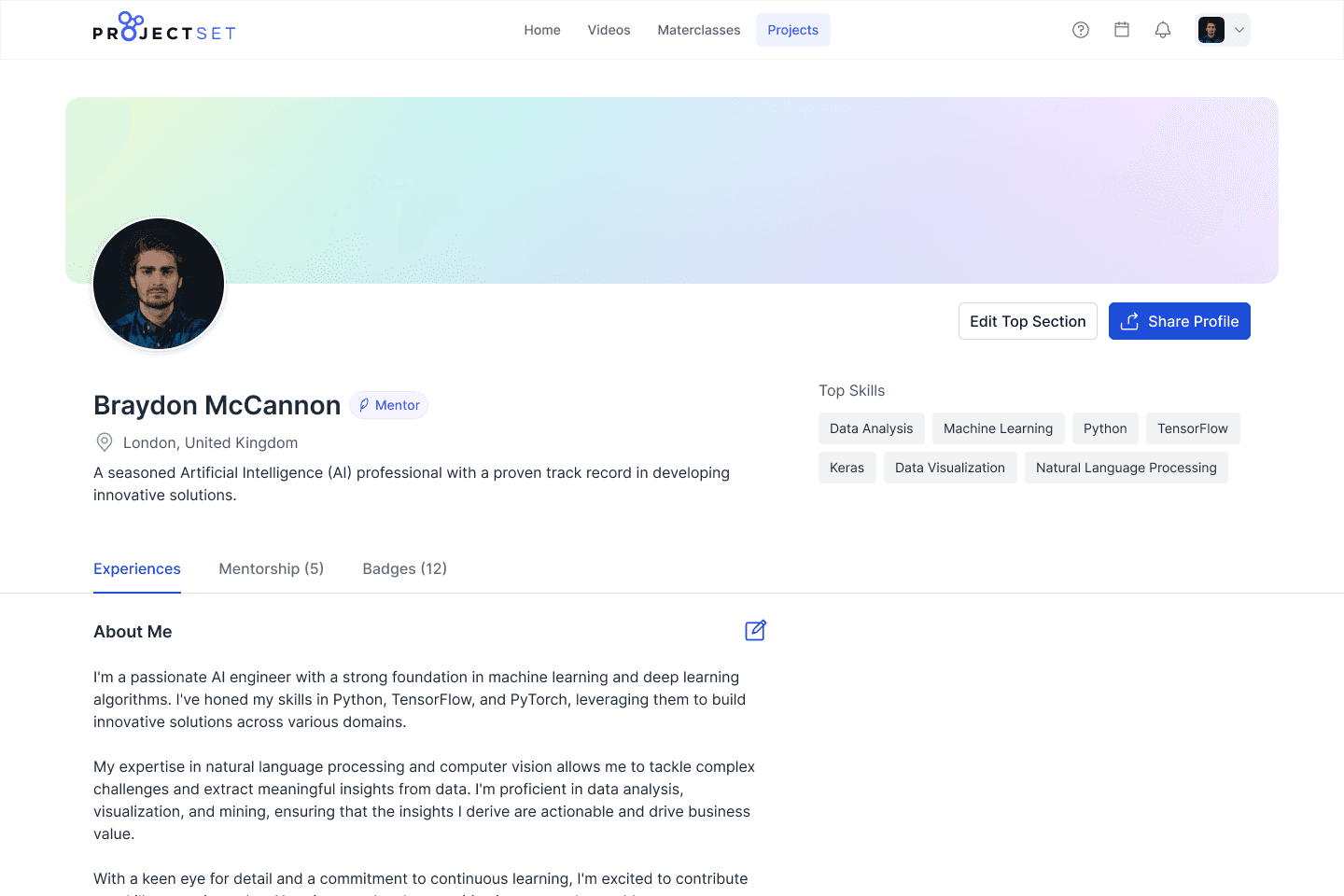Select the Keras skill tag
Image resolution: width=1344 pixels, height=896 pixels.
(x=847, y=468)
